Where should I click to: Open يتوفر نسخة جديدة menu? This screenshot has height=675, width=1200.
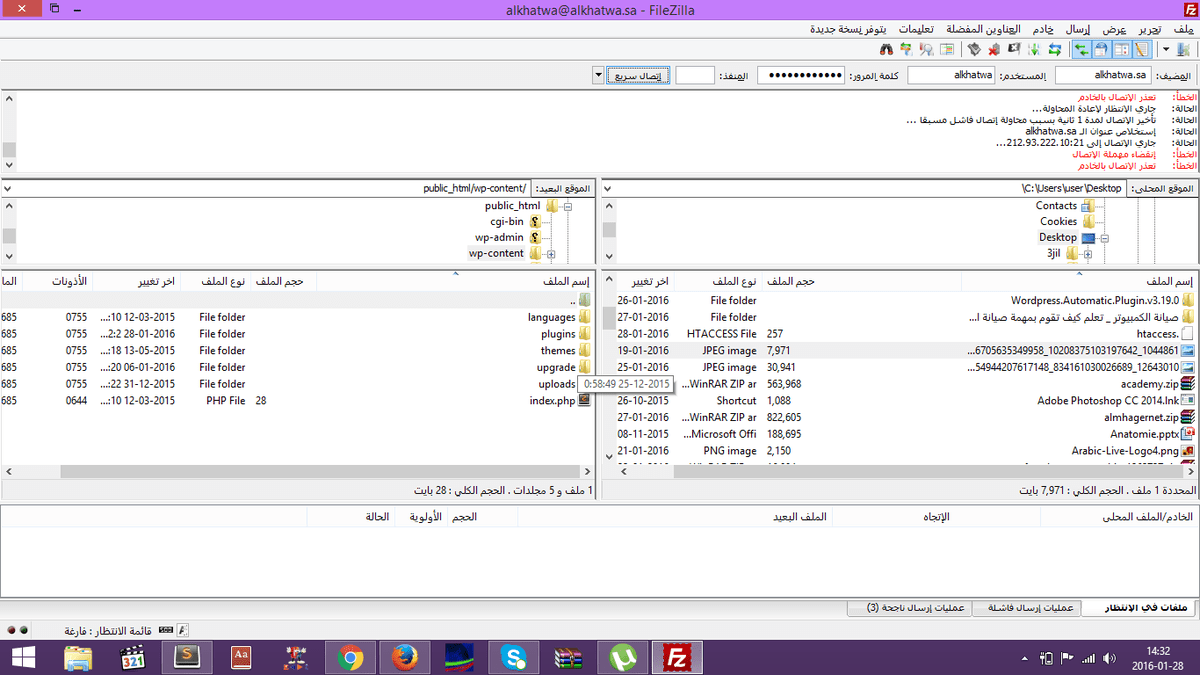(848, 29)
